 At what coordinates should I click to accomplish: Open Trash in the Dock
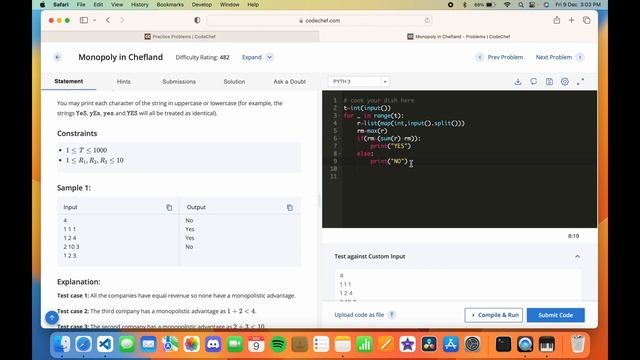(578, 344)
